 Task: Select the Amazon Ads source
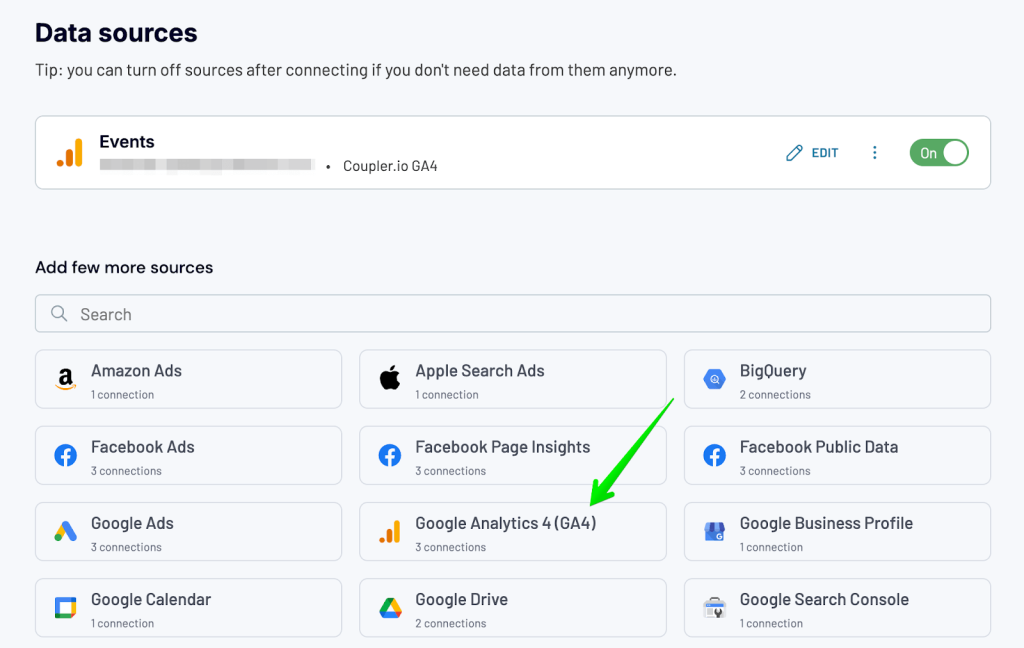click(x=188, y=379)
